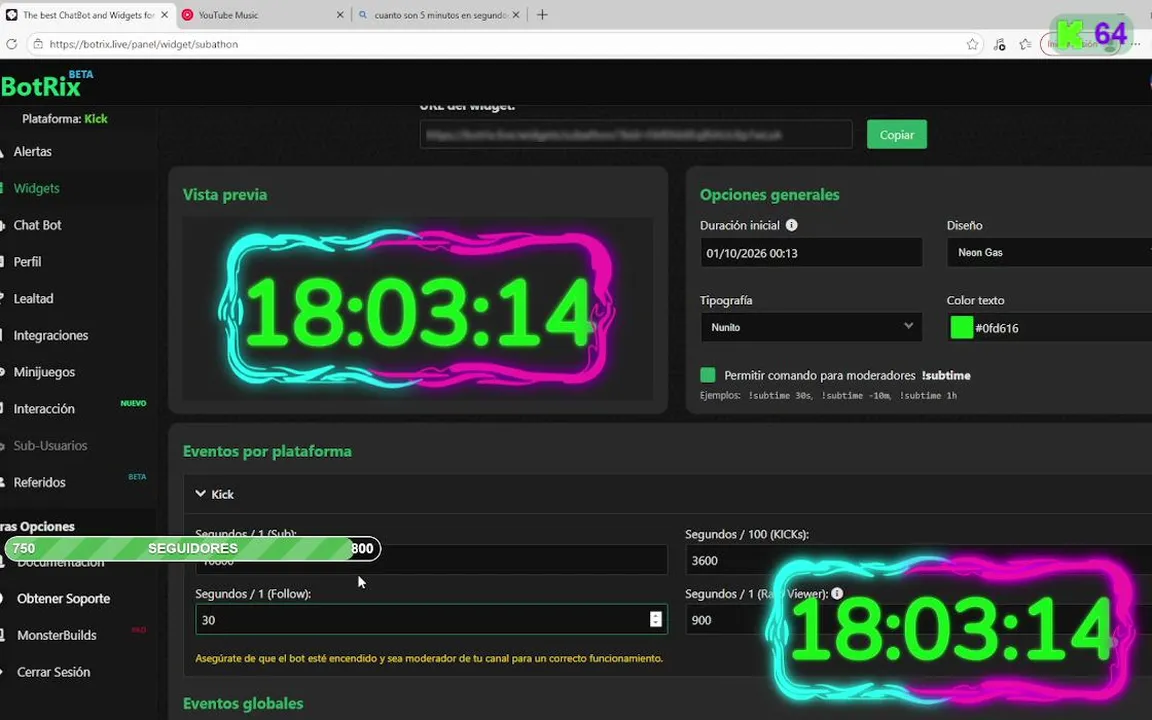Click Obtener Soporte in sidebar

click(x=63, y=598)
